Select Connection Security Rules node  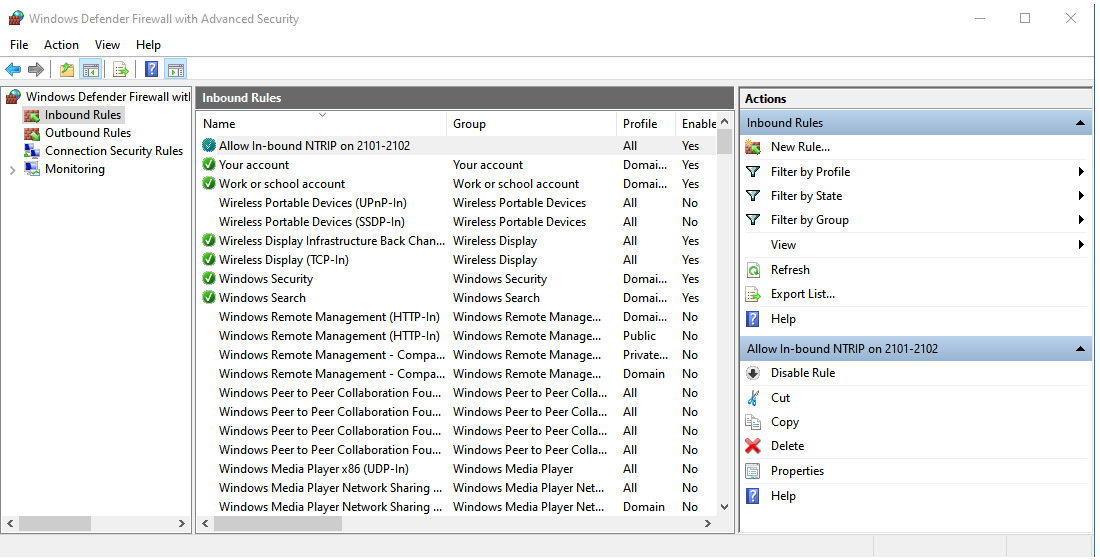tap(114, 151)
